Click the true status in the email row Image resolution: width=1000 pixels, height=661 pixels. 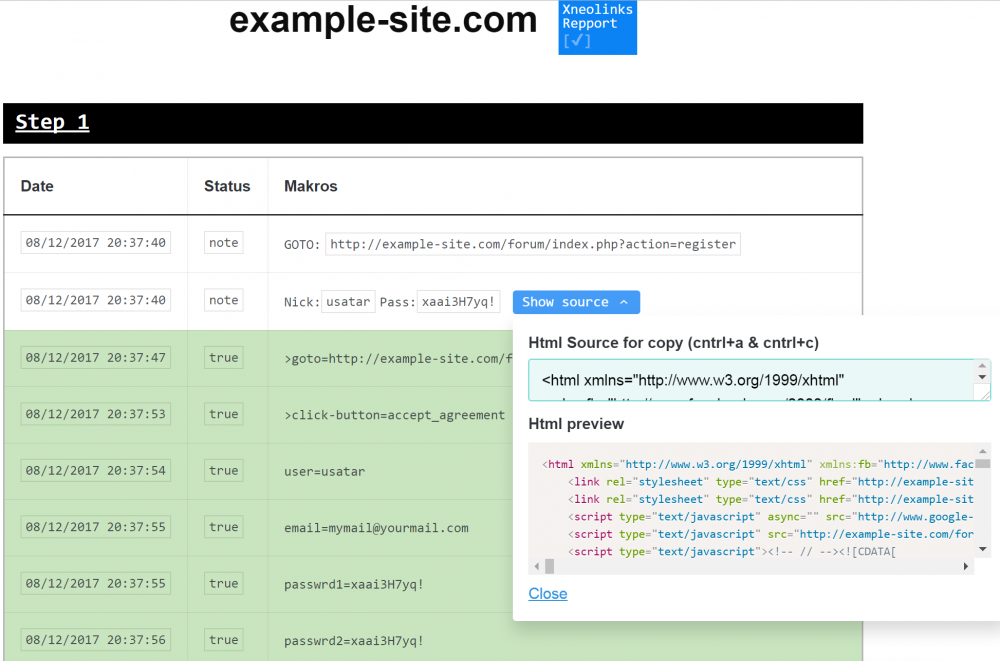pos(223,527)
